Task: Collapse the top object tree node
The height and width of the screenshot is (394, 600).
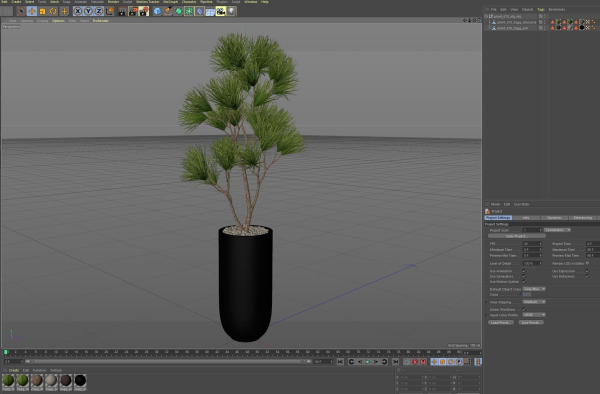Action: tap(486, 16)
